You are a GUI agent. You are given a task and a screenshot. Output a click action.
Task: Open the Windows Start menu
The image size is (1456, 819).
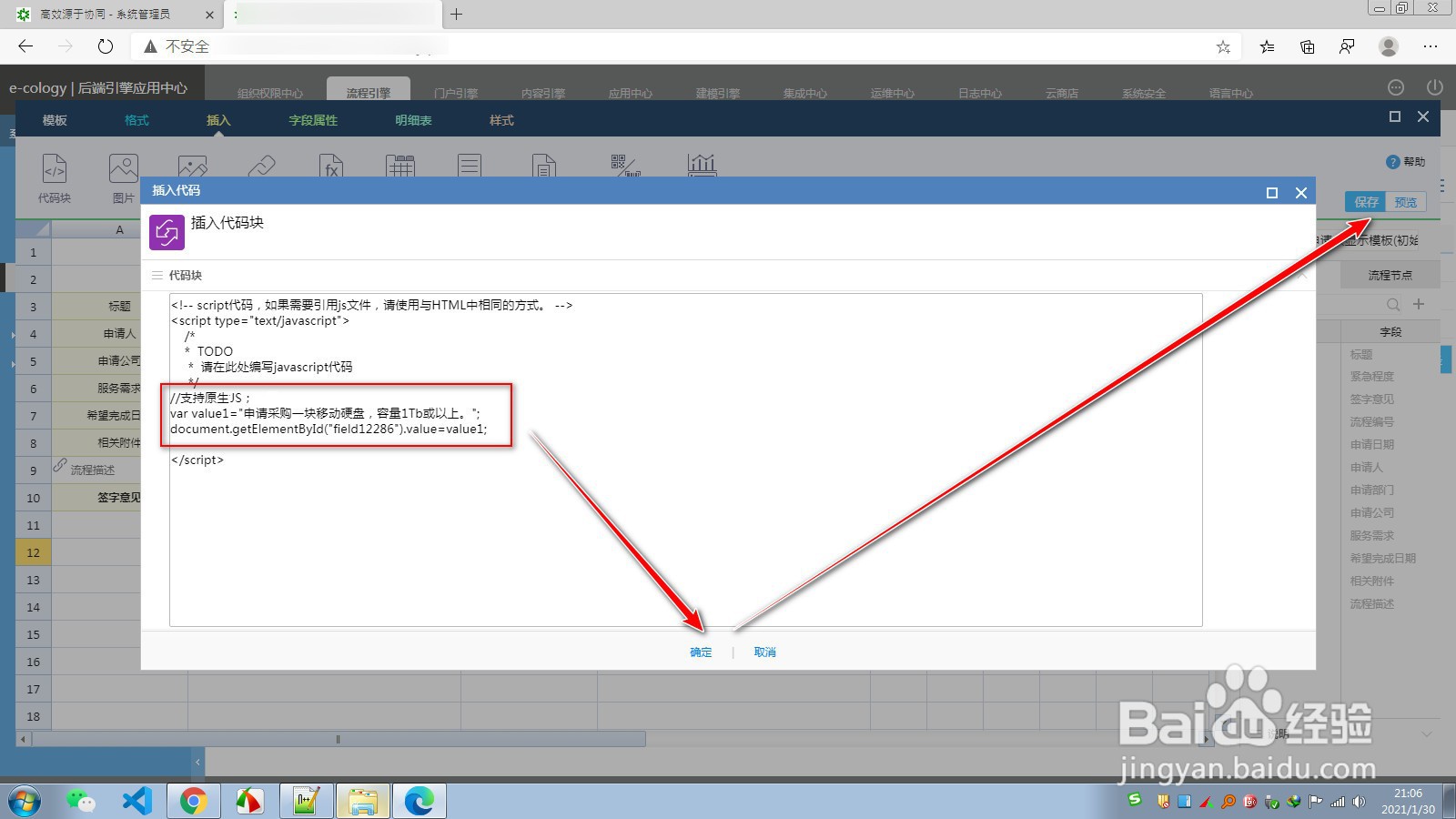[25, 801]
